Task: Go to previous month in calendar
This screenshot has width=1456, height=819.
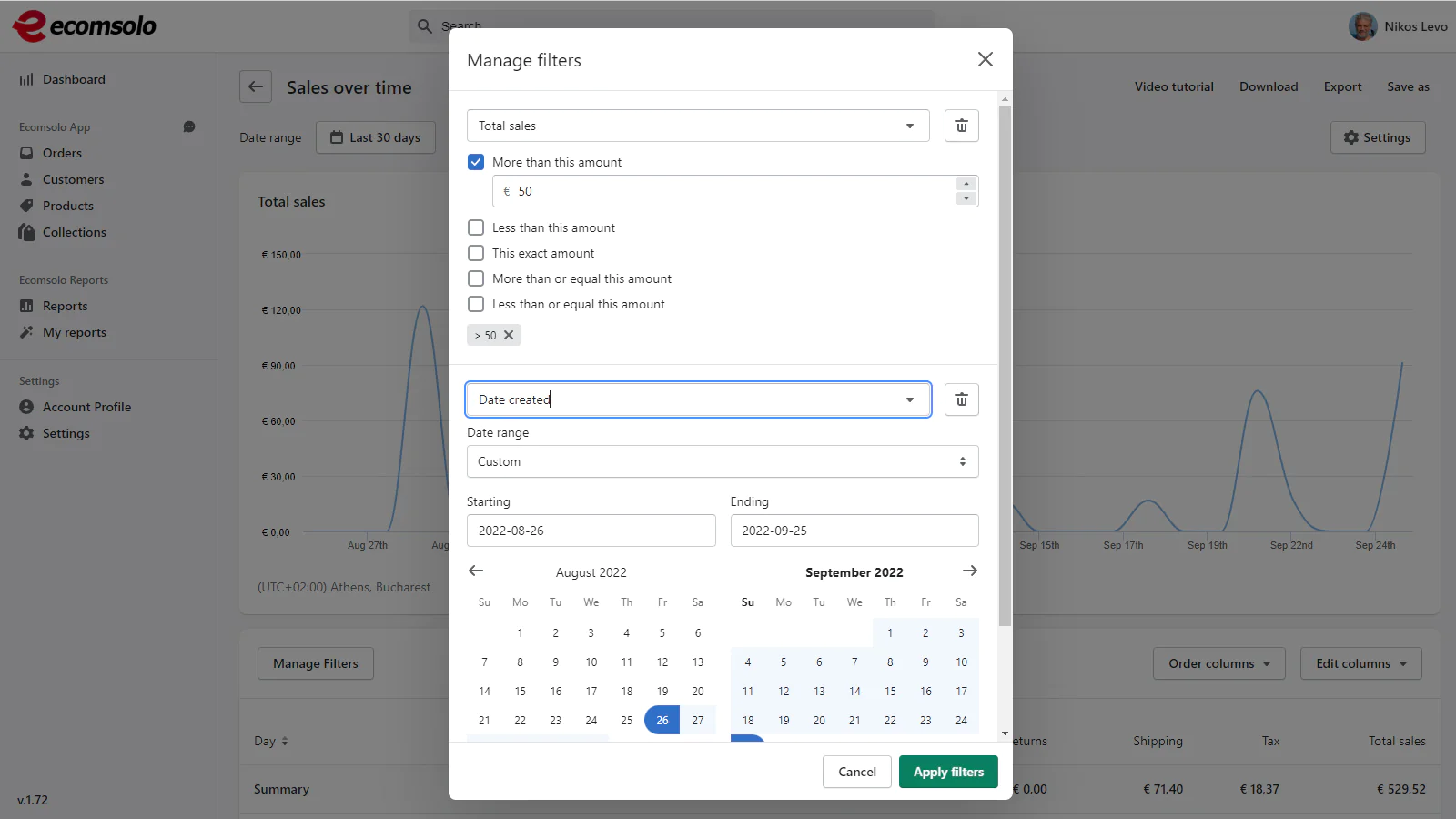Action: (476, 571)
